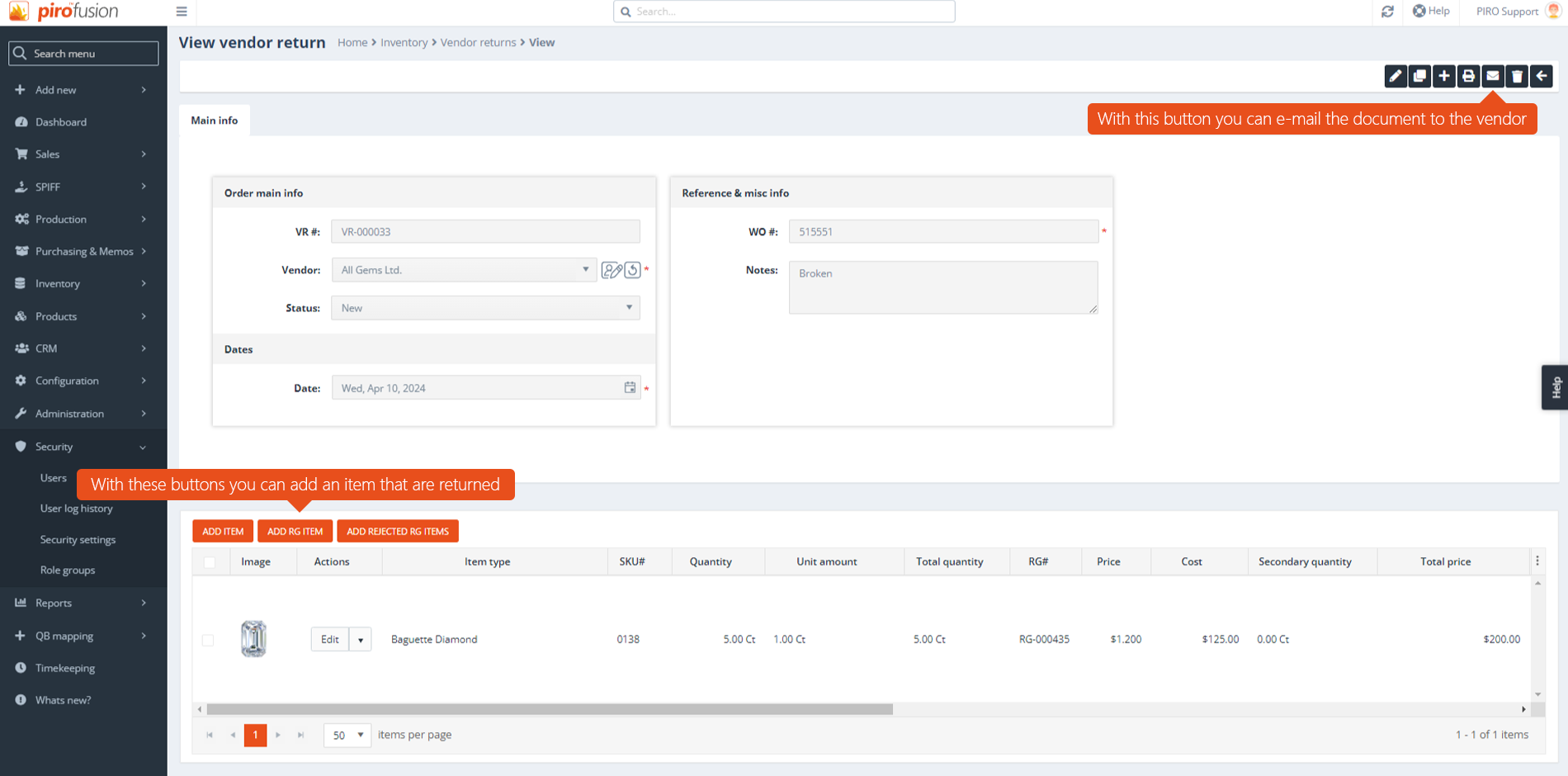Create a new record with the plus icon

point(1444,76)
